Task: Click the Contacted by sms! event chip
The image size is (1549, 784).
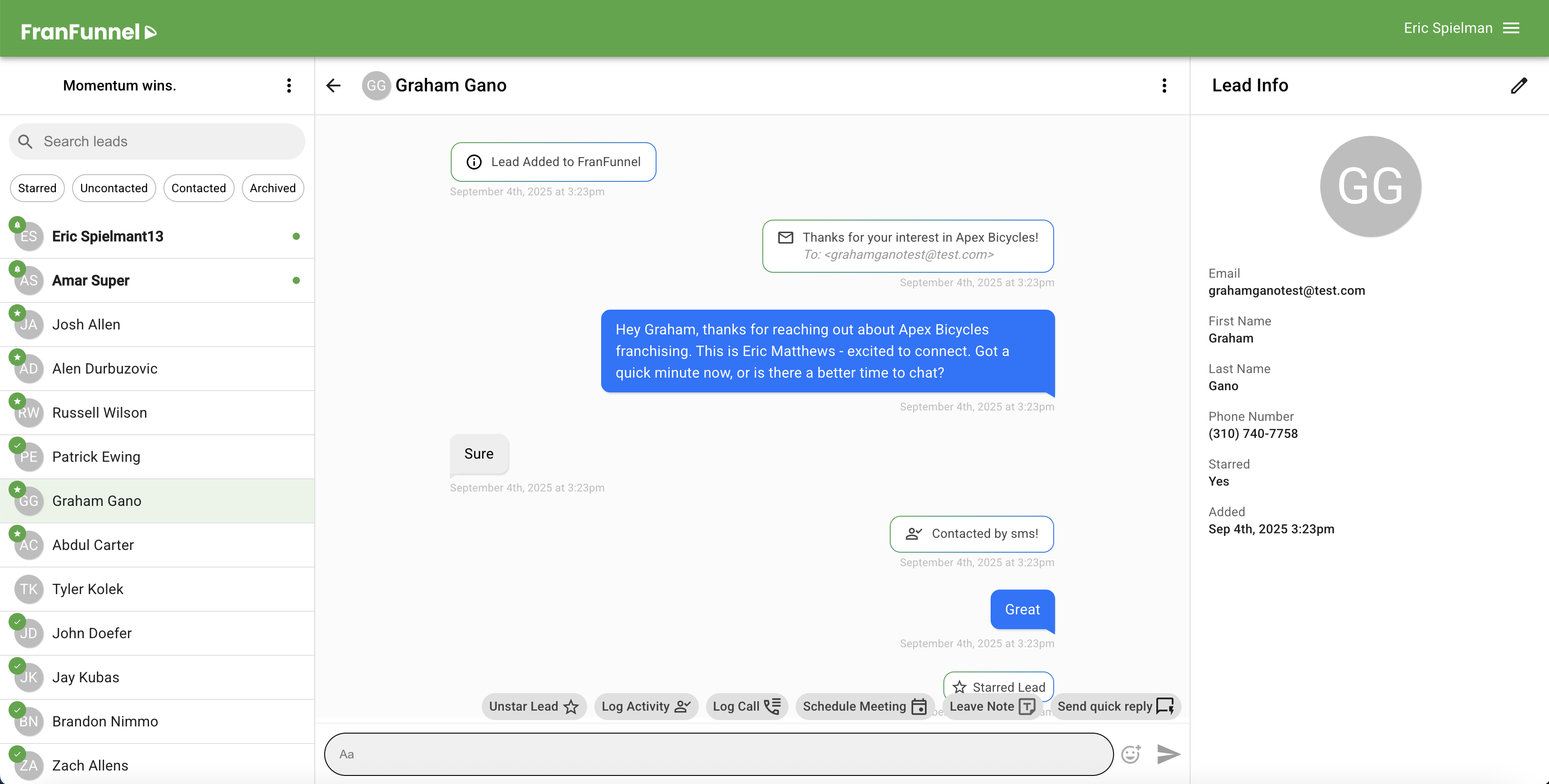Action: pyautogui.click(x=972, y=534)
